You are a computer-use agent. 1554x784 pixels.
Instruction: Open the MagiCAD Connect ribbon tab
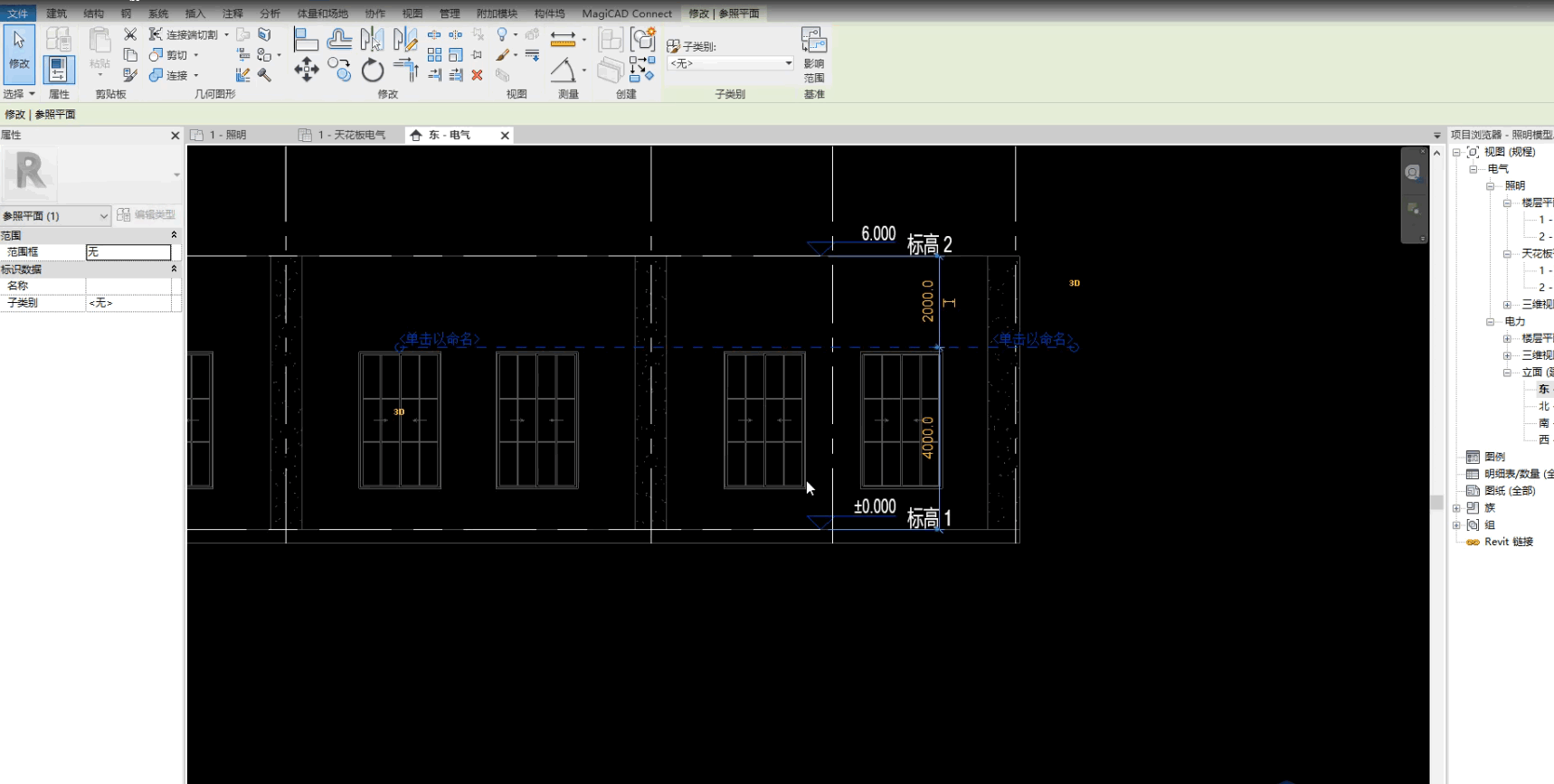pyautogui.click(x=627, y=14)
